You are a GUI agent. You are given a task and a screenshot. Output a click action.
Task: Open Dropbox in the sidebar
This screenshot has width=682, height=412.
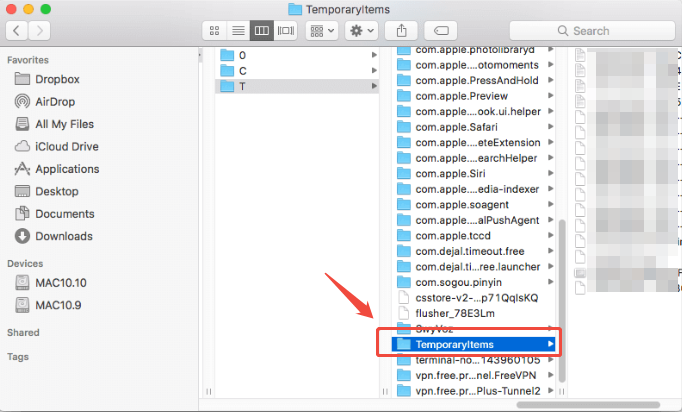[x=47, y=79]
